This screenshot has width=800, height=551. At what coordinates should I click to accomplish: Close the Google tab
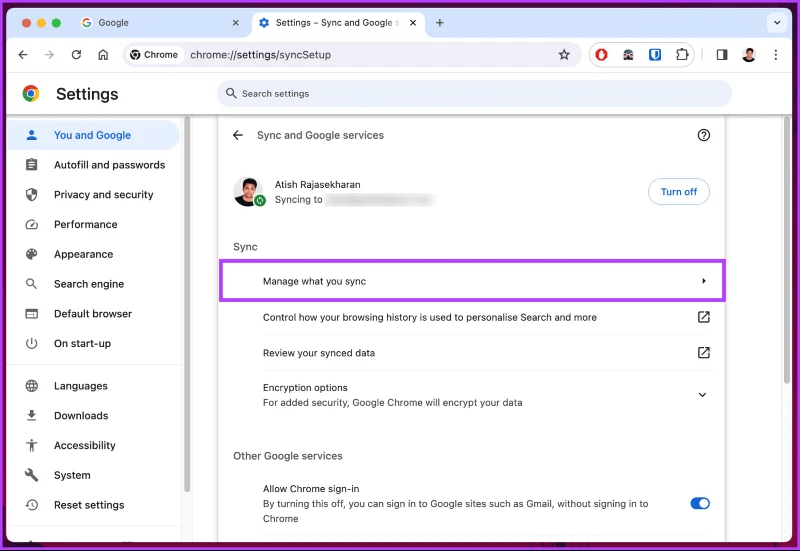[x=235, y=22]
